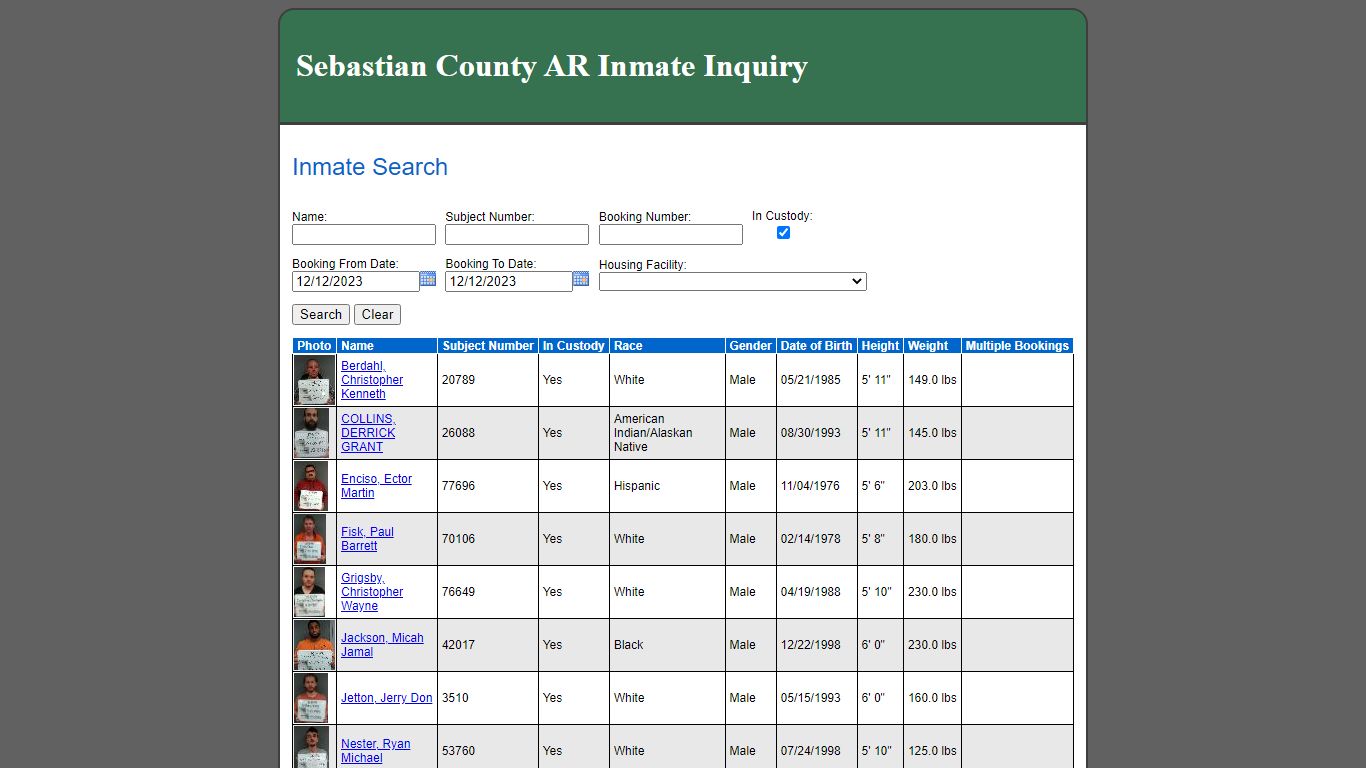The width and height of the screenshot is (1366, 768).
Task: Open Berdahl, Christopher Kenneth inmate link
Action: click(372, 380)
